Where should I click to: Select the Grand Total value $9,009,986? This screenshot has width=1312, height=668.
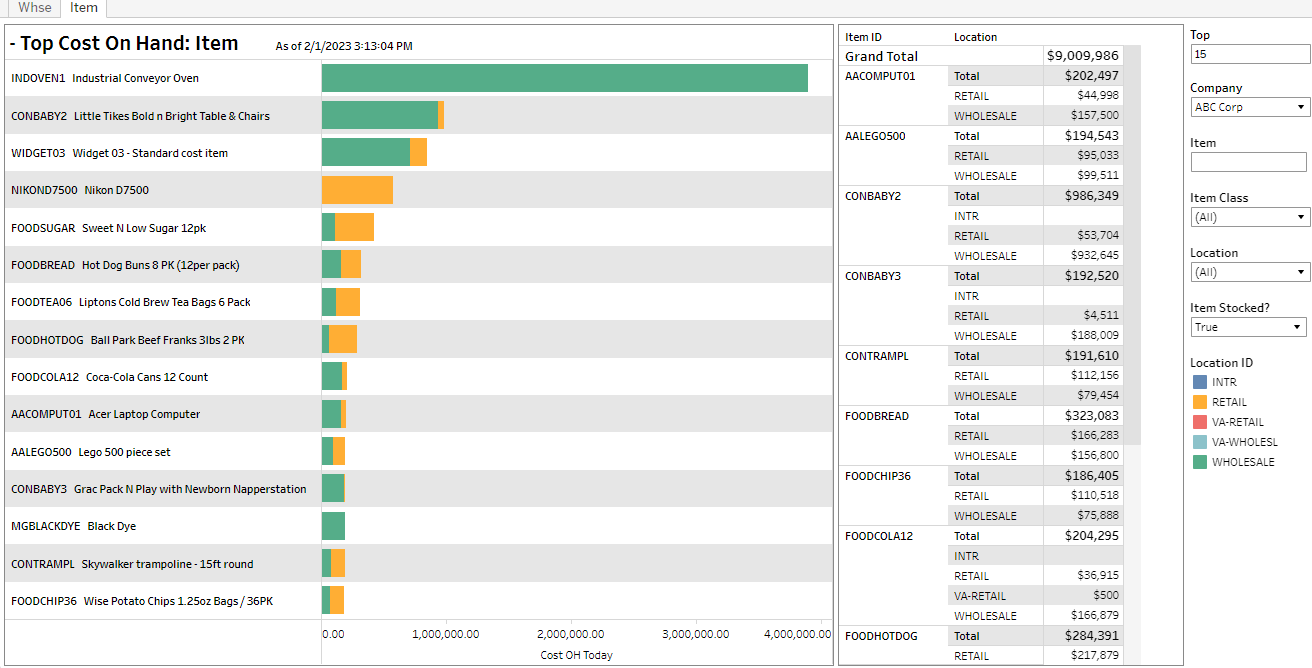(1083, 56)
